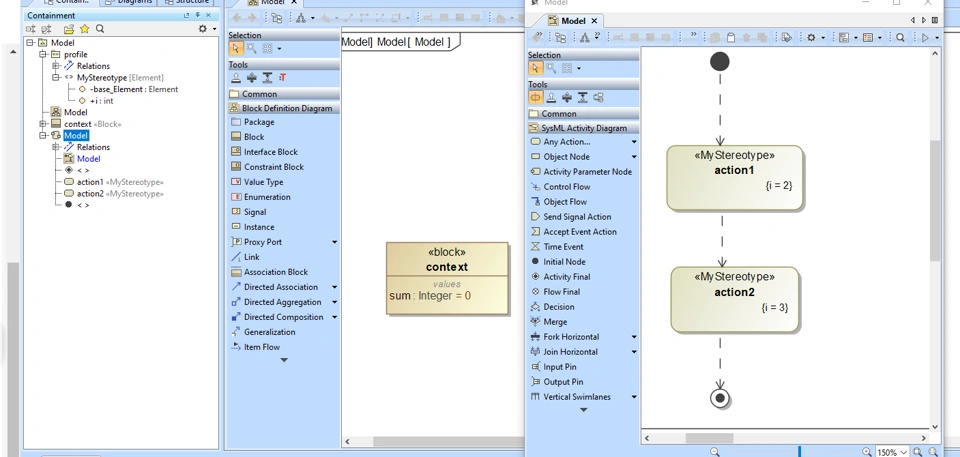Collapse the MyStereotype tree node
The width and height of the screenshot is (960, 457).
56,78
